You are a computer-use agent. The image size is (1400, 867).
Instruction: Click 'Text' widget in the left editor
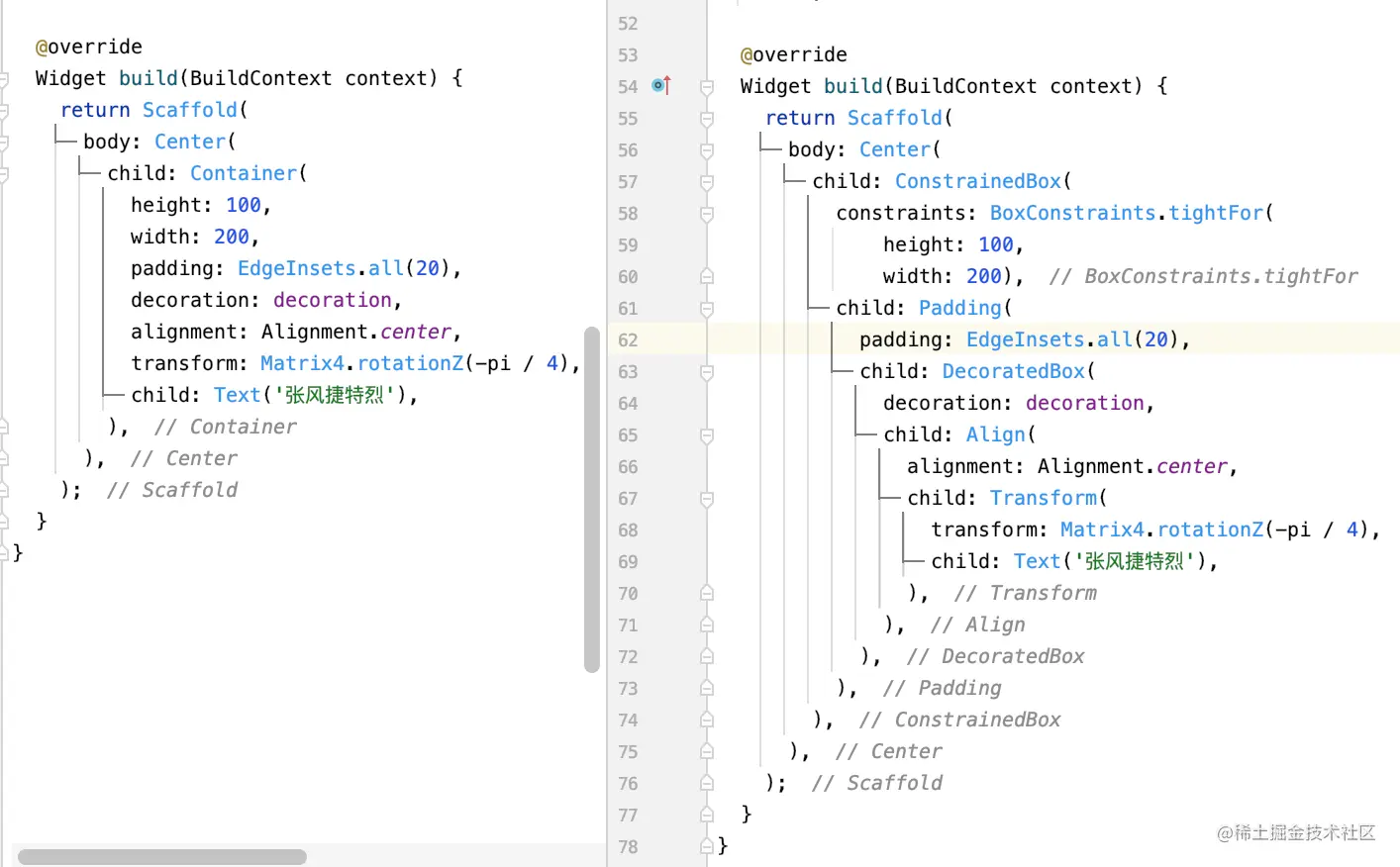pos(238,395)
